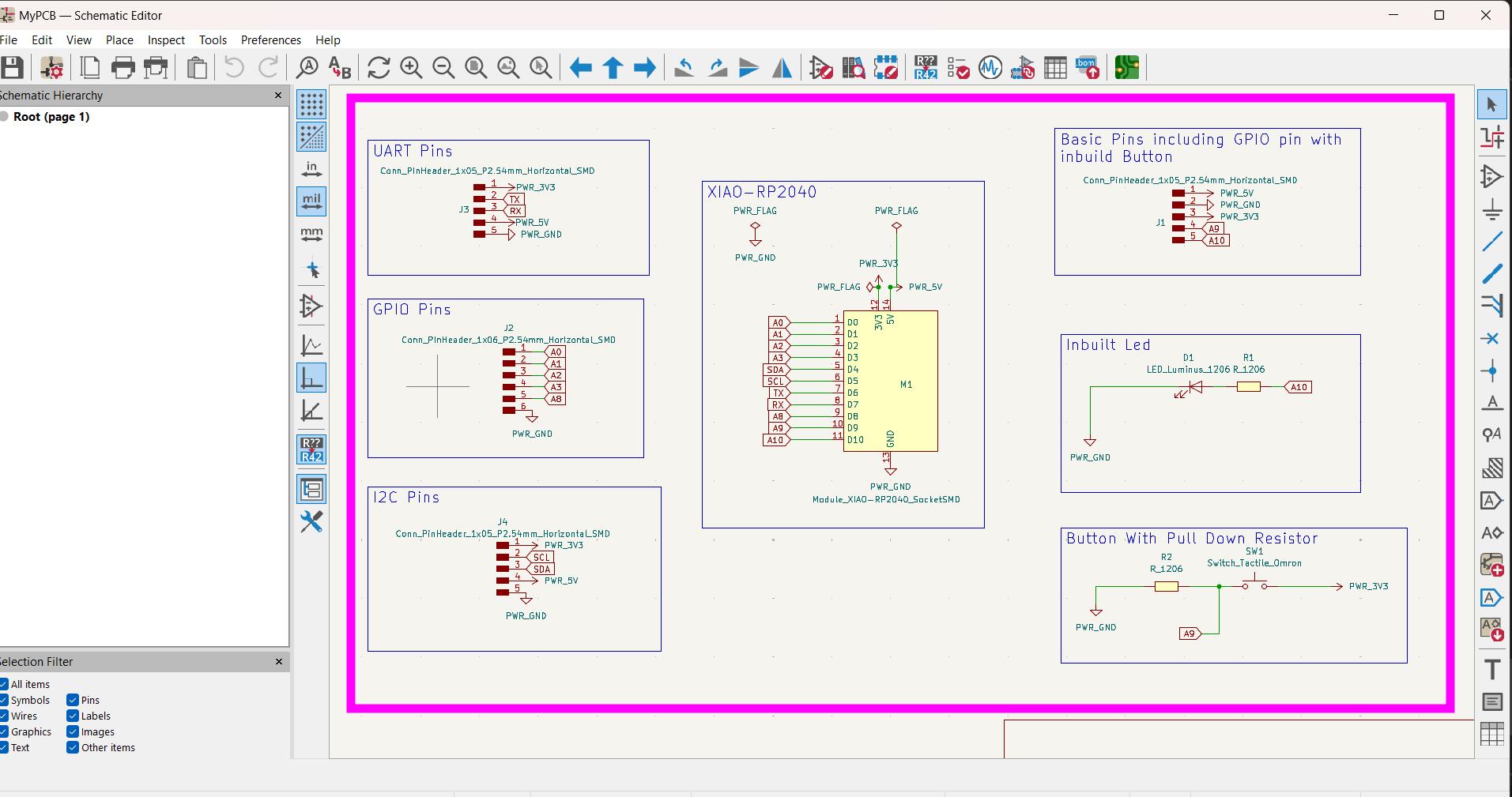Open Find and Replace icon
This screenshot has height=797, width=1512.
[x=339, y=68]
